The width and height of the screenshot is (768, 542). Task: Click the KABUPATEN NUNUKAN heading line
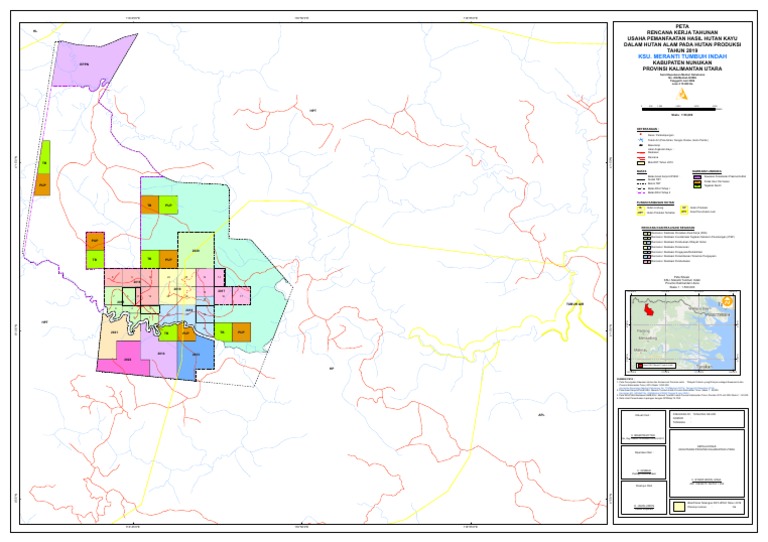pos(682,63)
